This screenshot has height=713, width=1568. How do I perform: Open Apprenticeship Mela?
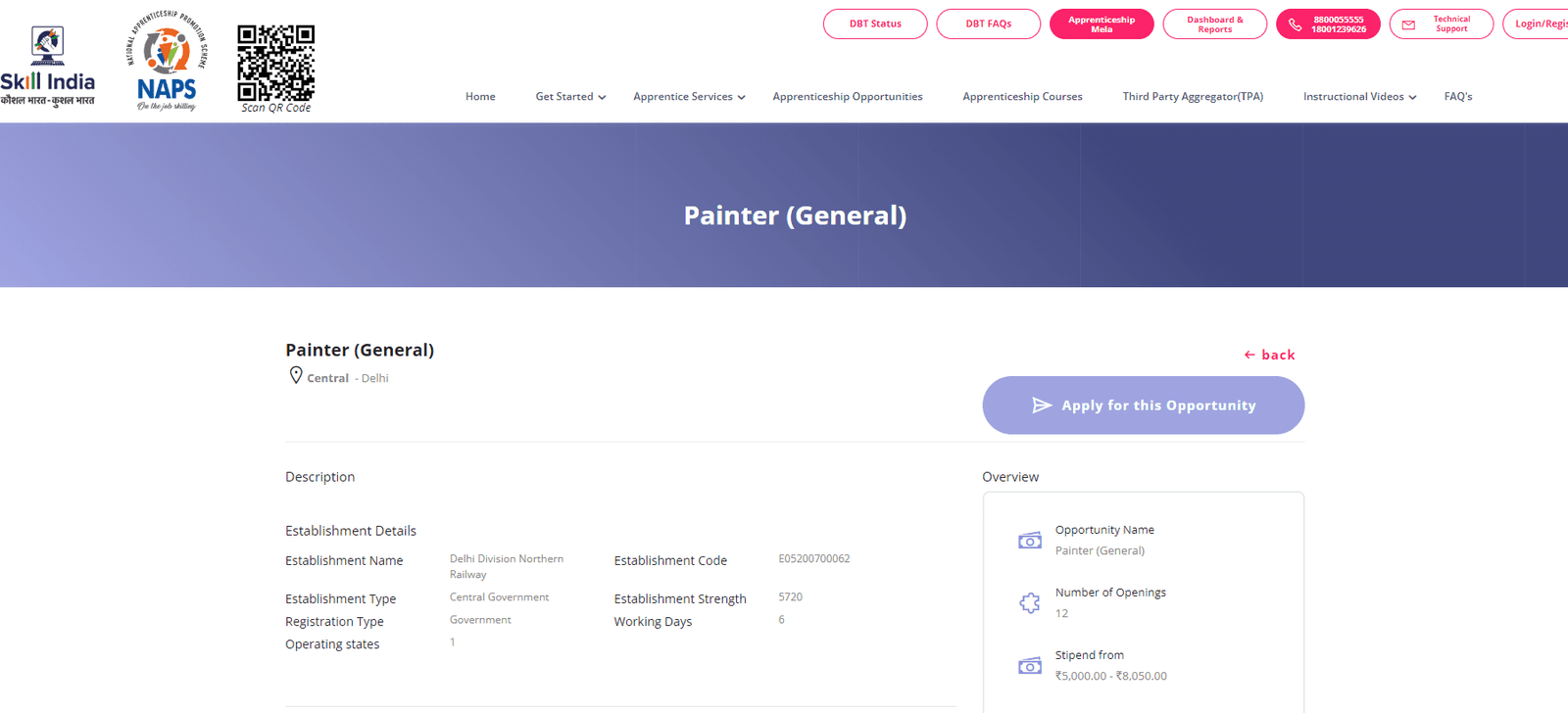point(1102,24)
